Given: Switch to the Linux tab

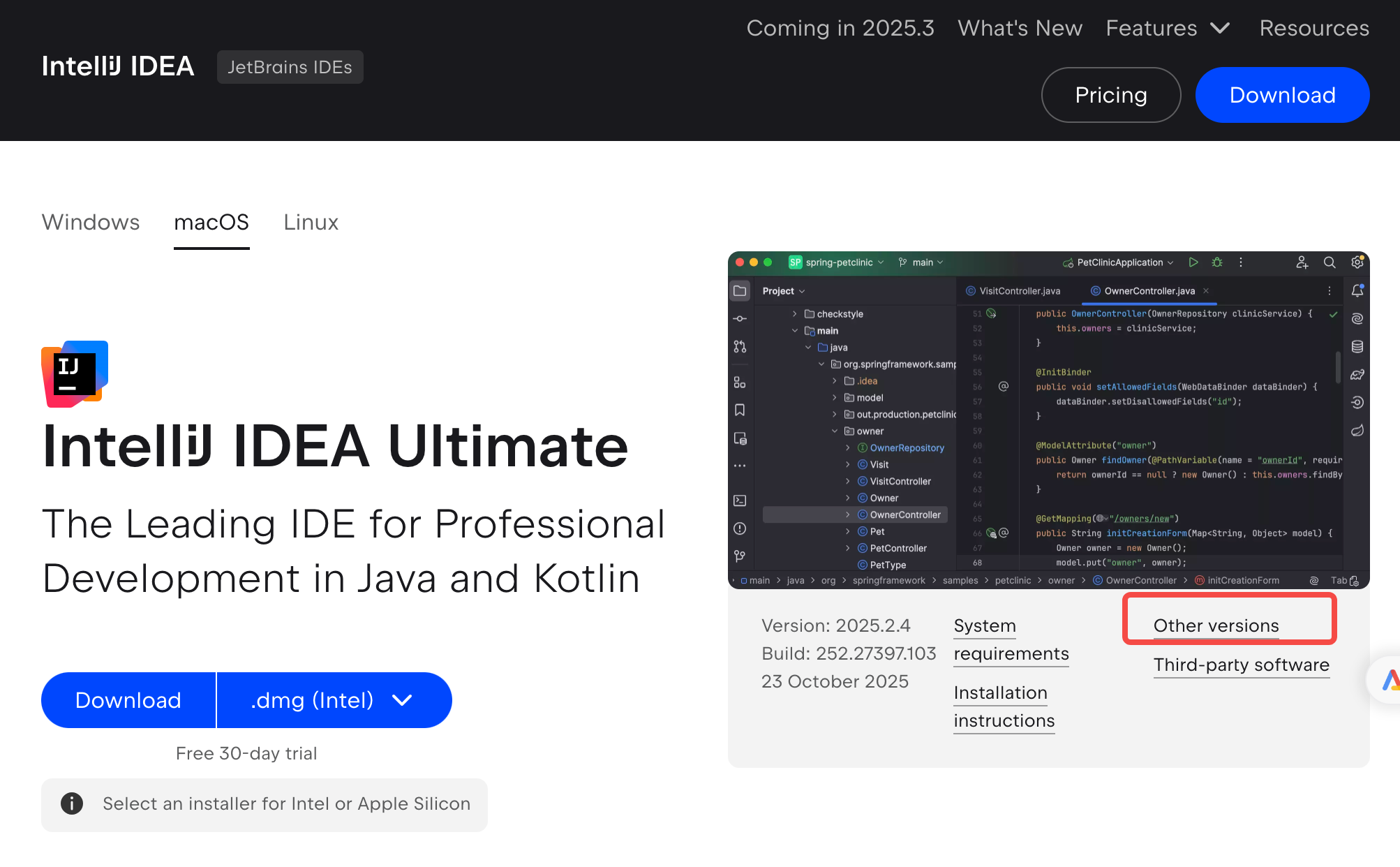Looking at the screenshot, I should click(x=311, y=222).
